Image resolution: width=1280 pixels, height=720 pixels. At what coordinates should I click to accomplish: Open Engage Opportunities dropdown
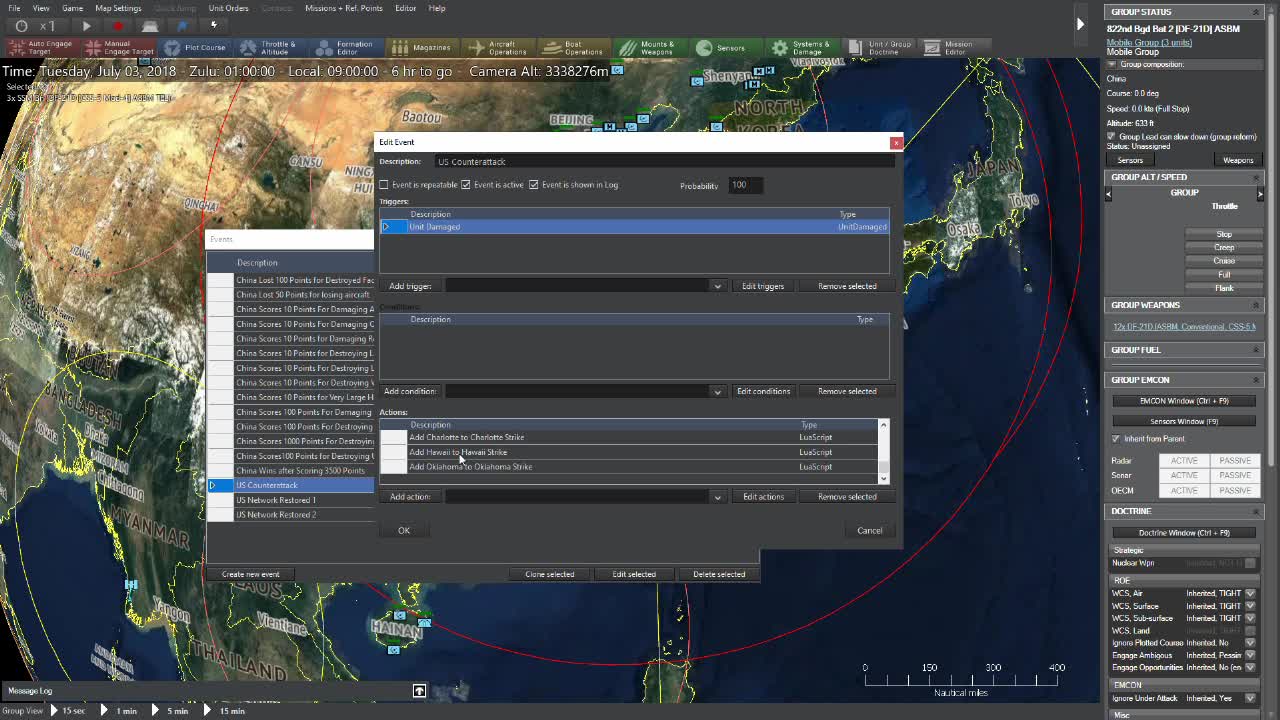click(1250, 667)
